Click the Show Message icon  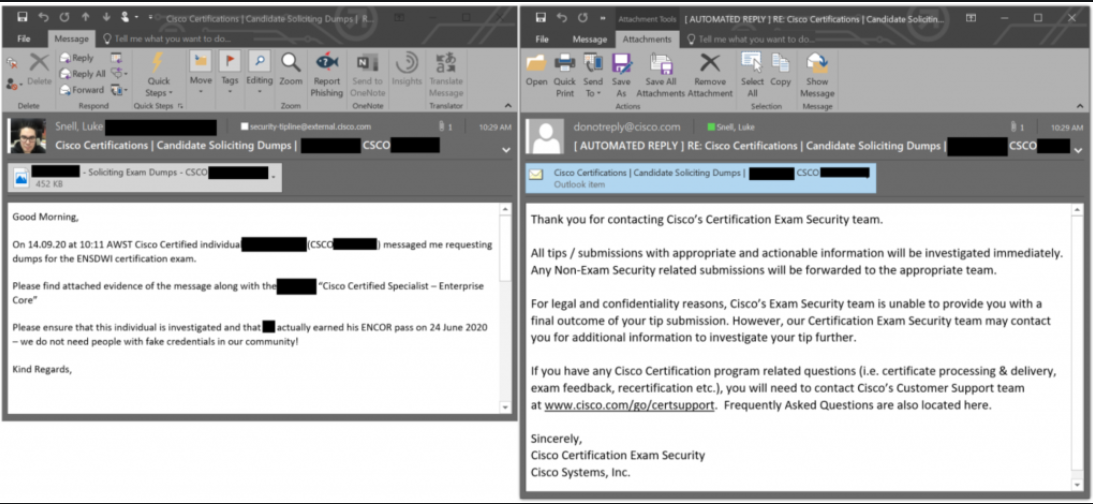[817, 72]
